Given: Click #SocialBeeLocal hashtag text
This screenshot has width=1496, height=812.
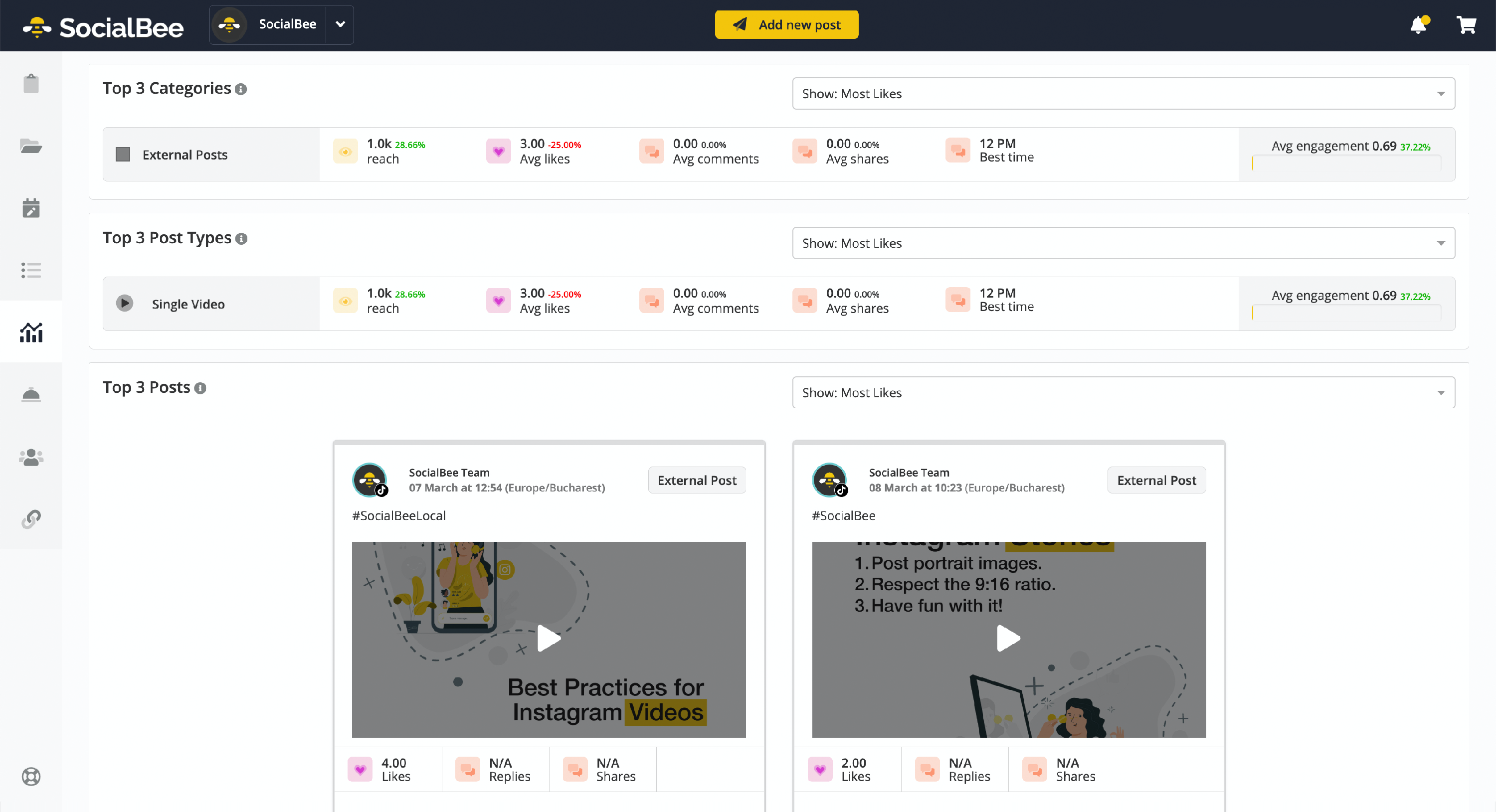Looking at the screenshot, I should tap(398, 515).
